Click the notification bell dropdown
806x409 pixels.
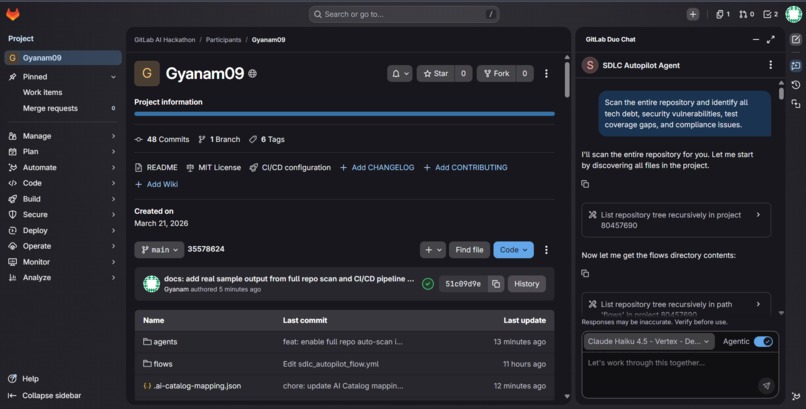coord(399,73)
